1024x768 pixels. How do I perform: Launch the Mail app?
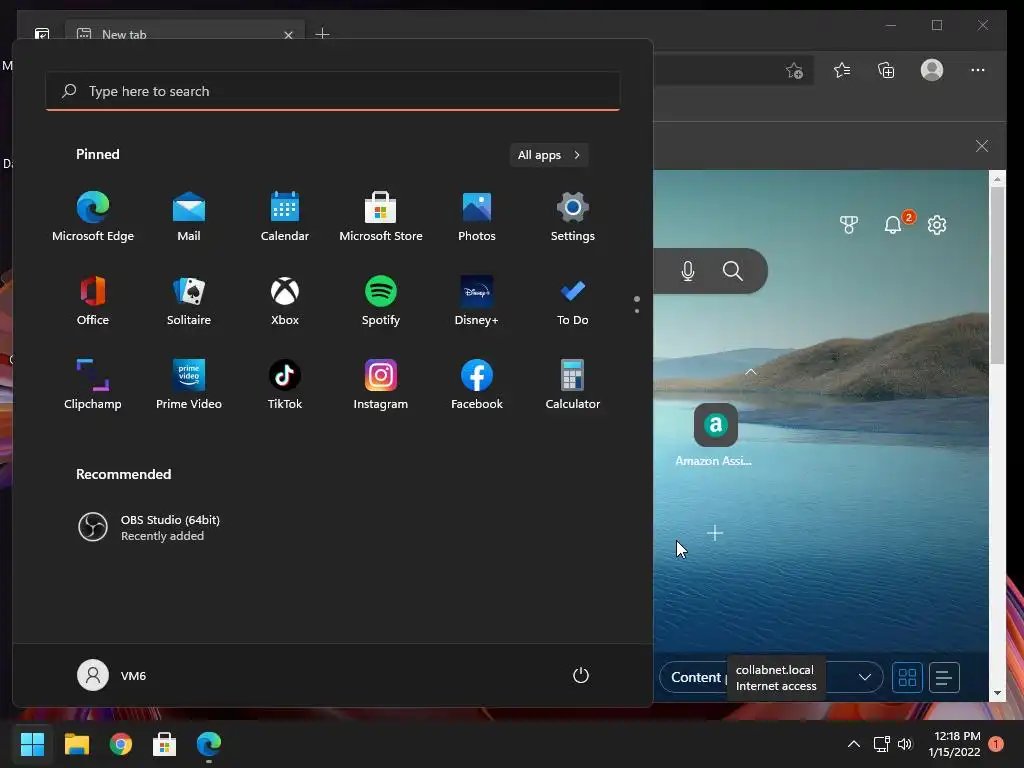pos(189,217)
